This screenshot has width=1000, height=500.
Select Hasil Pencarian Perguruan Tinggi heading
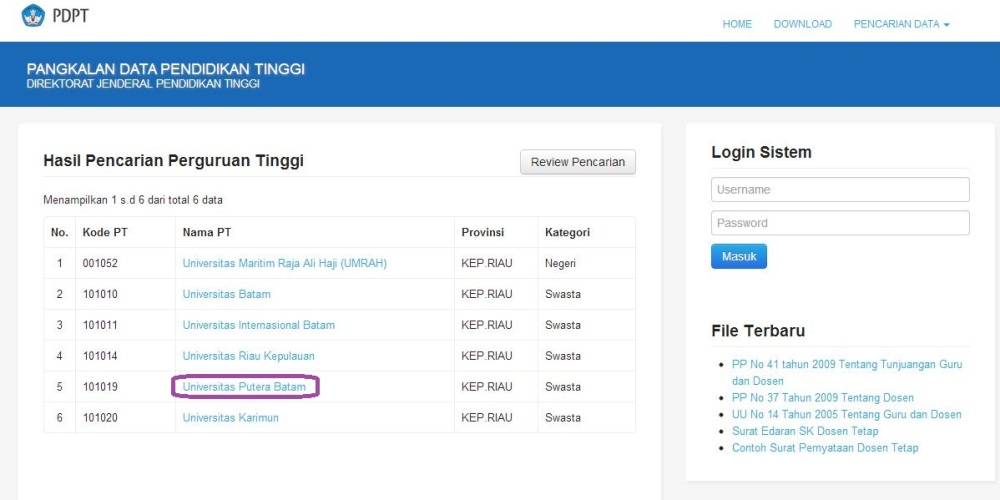[x=173, y=161]
